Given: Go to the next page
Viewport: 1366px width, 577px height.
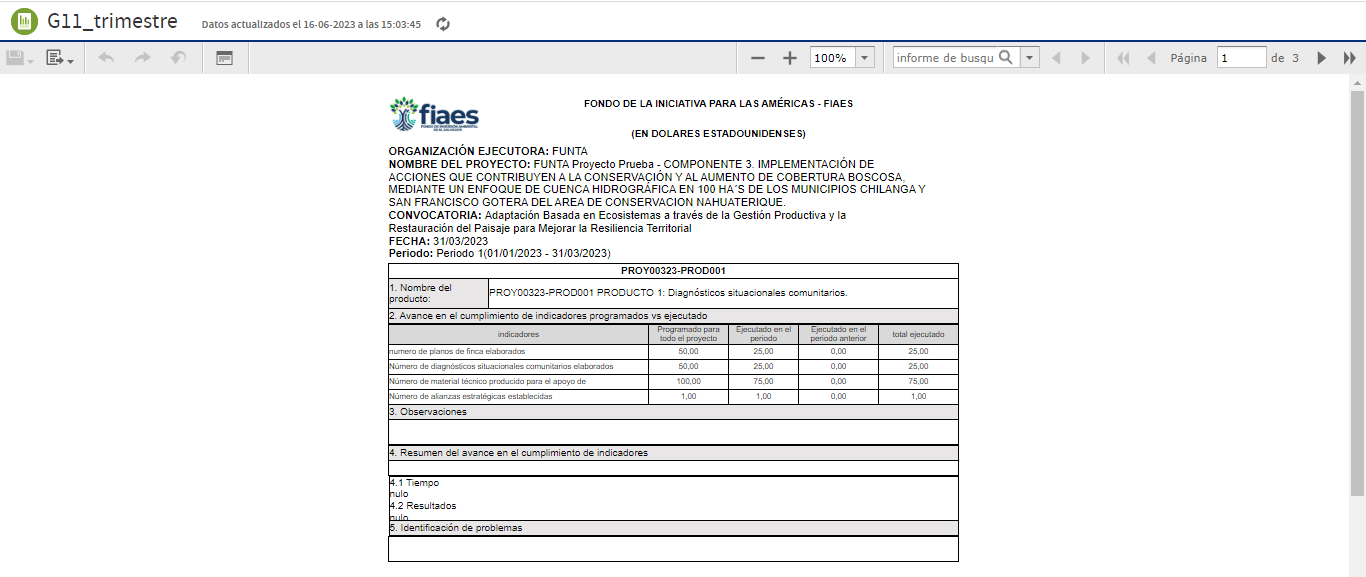Looking at the screenshot, I should tap(1322, 59).
